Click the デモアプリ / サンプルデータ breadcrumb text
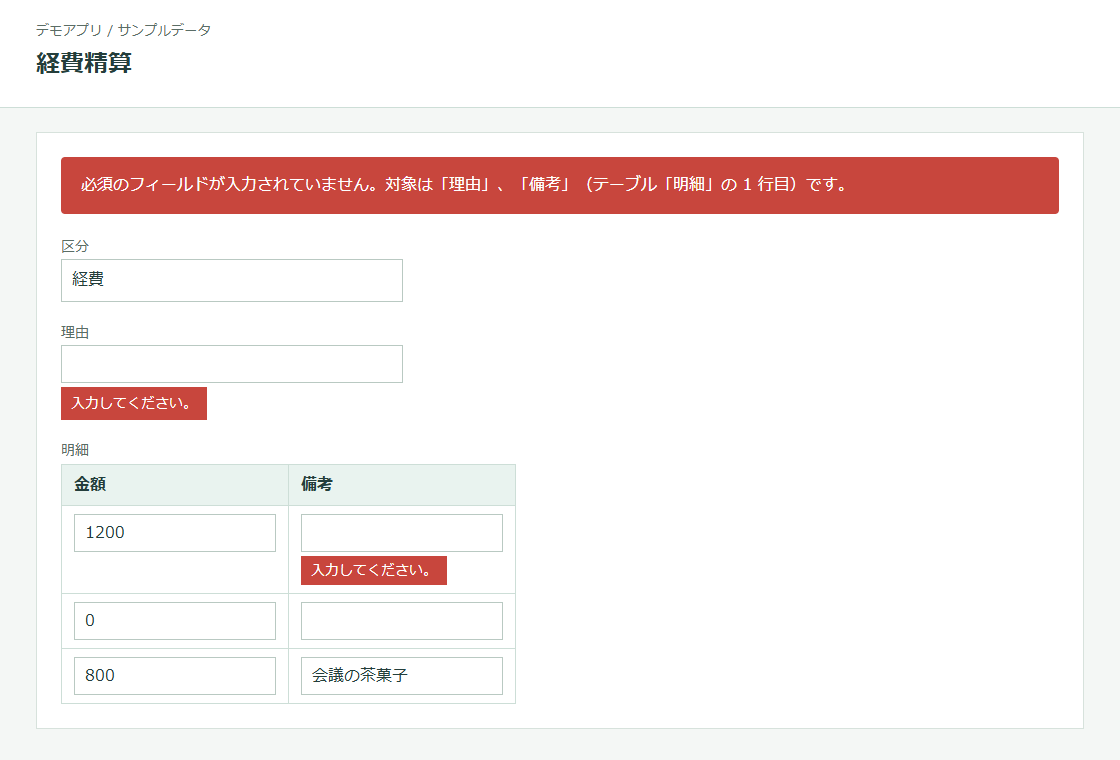Screen dimensions: 1120x760 click(124, 30)
